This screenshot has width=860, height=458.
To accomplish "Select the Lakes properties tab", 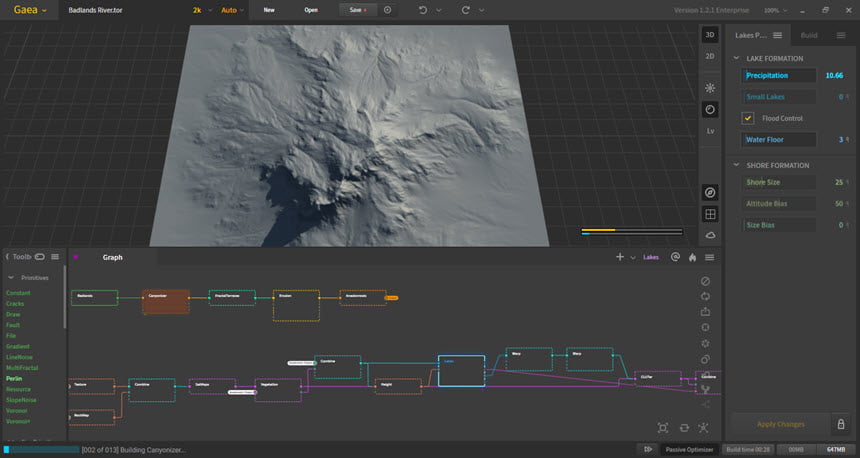I will click(x=751, y=35).
